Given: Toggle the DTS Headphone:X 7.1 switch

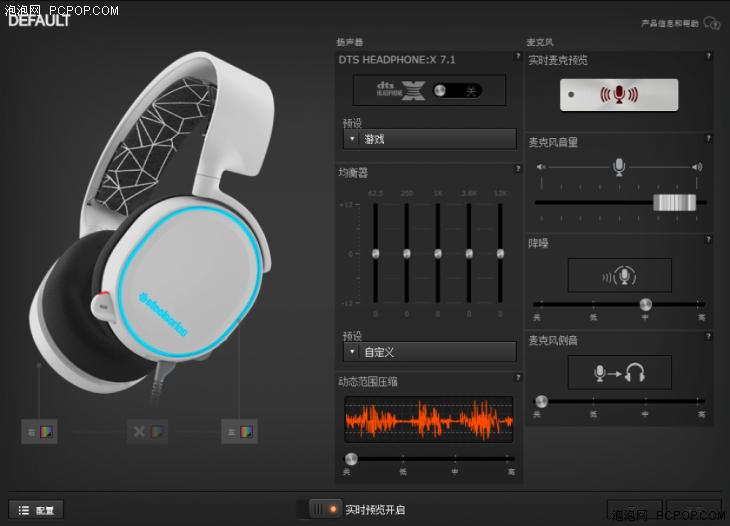Looking at the screenshot, I should pos(456,91).
